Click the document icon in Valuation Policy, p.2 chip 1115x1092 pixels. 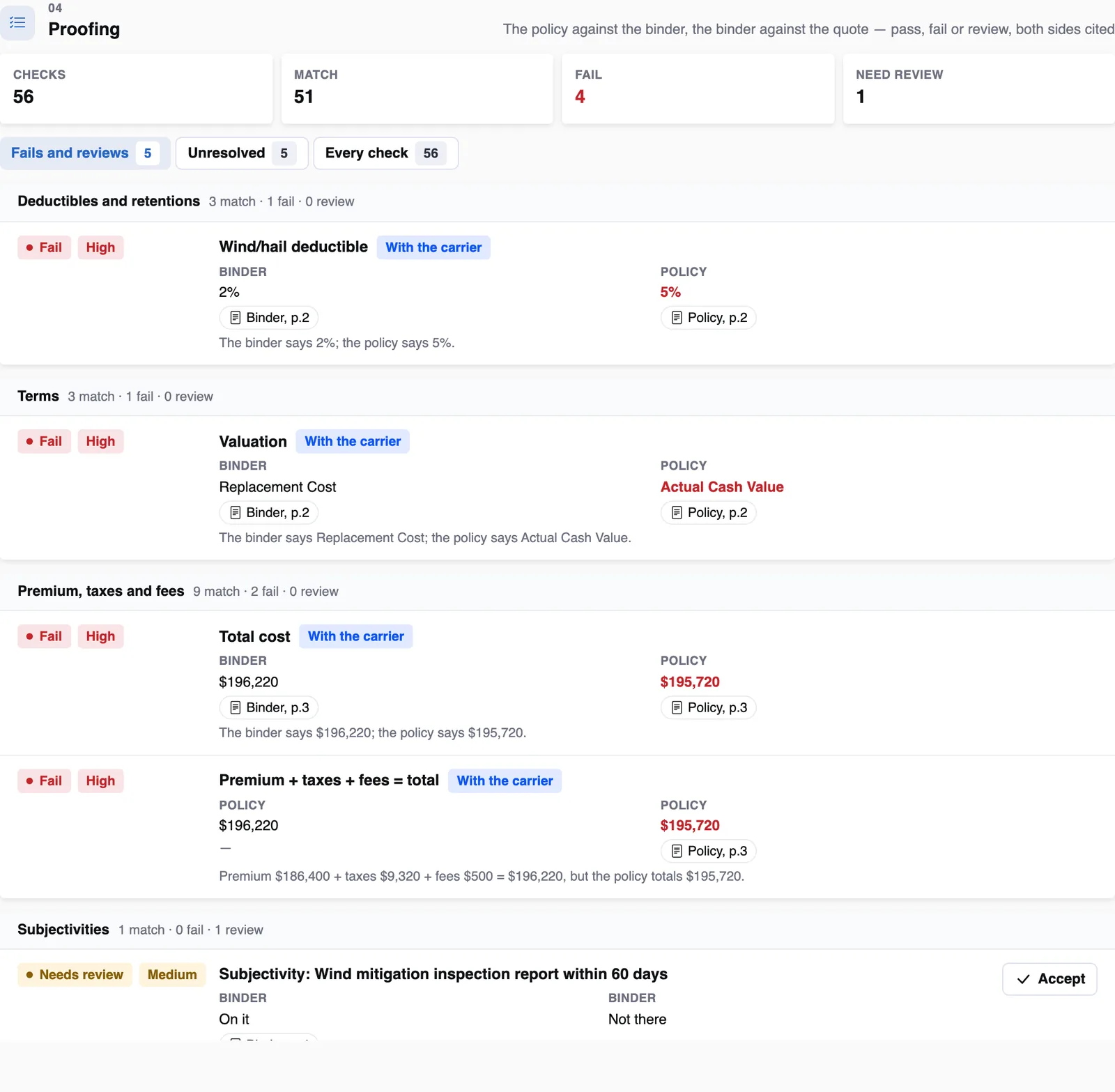(x=677, y=513)
